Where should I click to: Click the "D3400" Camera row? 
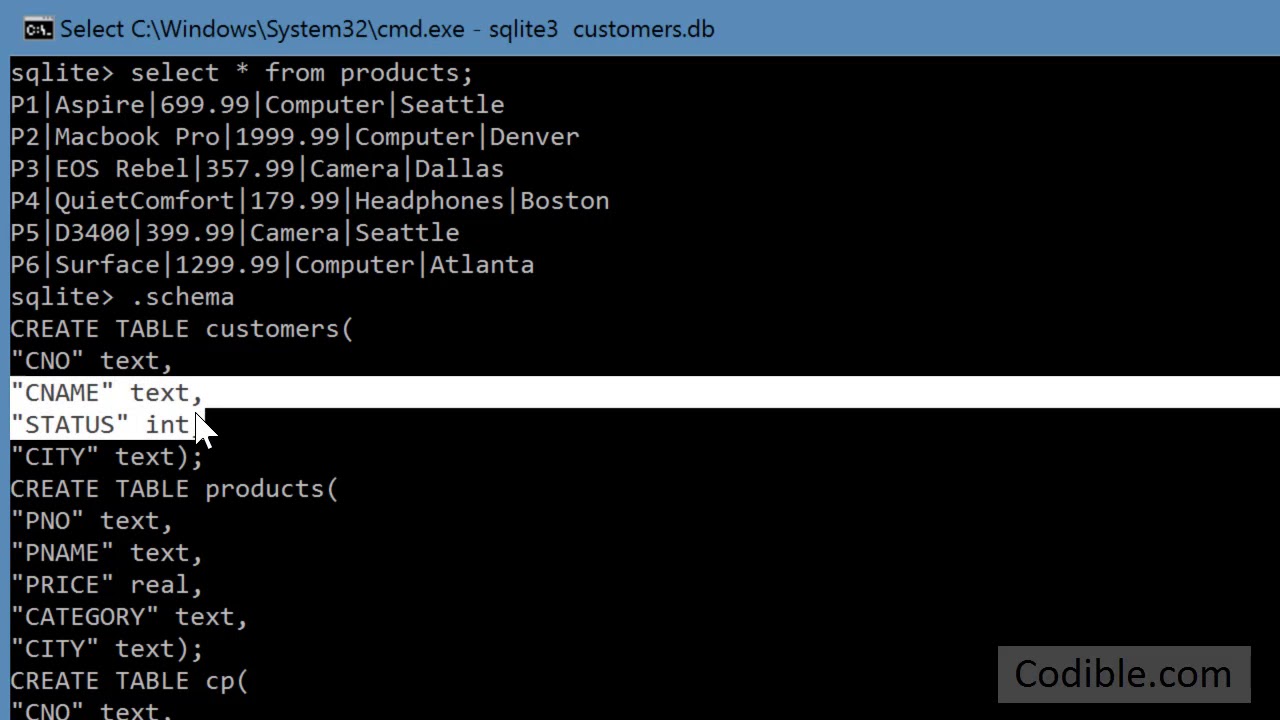235,233
